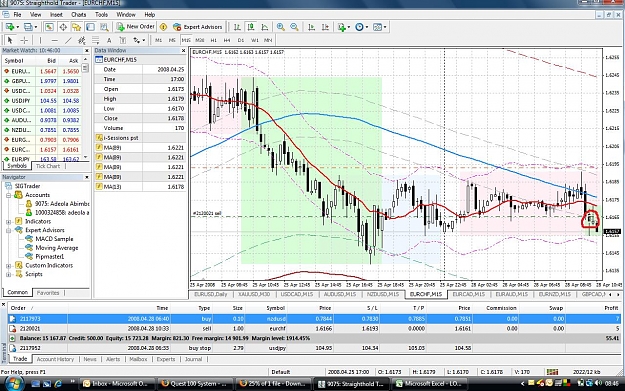The width and height of the screenshot is (625, 391).
Task: Select the Fibonacci Retracement tool
Action: [x=95, y=40]
